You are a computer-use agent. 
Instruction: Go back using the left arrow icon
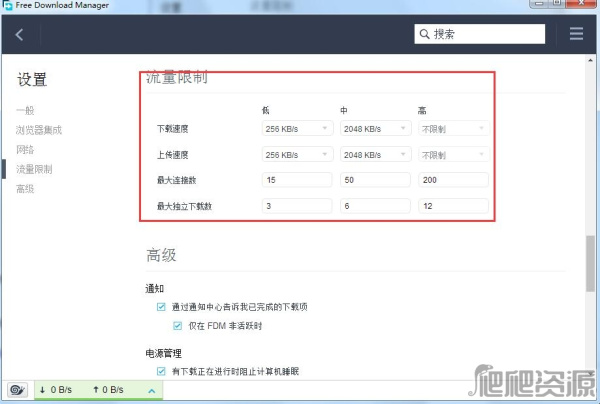[x=19, y=34]
